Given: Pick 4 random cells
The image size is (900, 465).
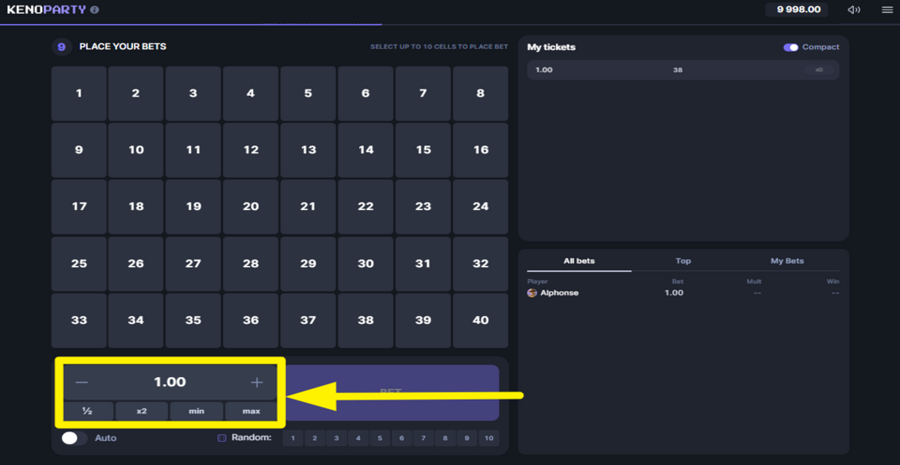Looking at the screenshot, I should pos(358,439).
